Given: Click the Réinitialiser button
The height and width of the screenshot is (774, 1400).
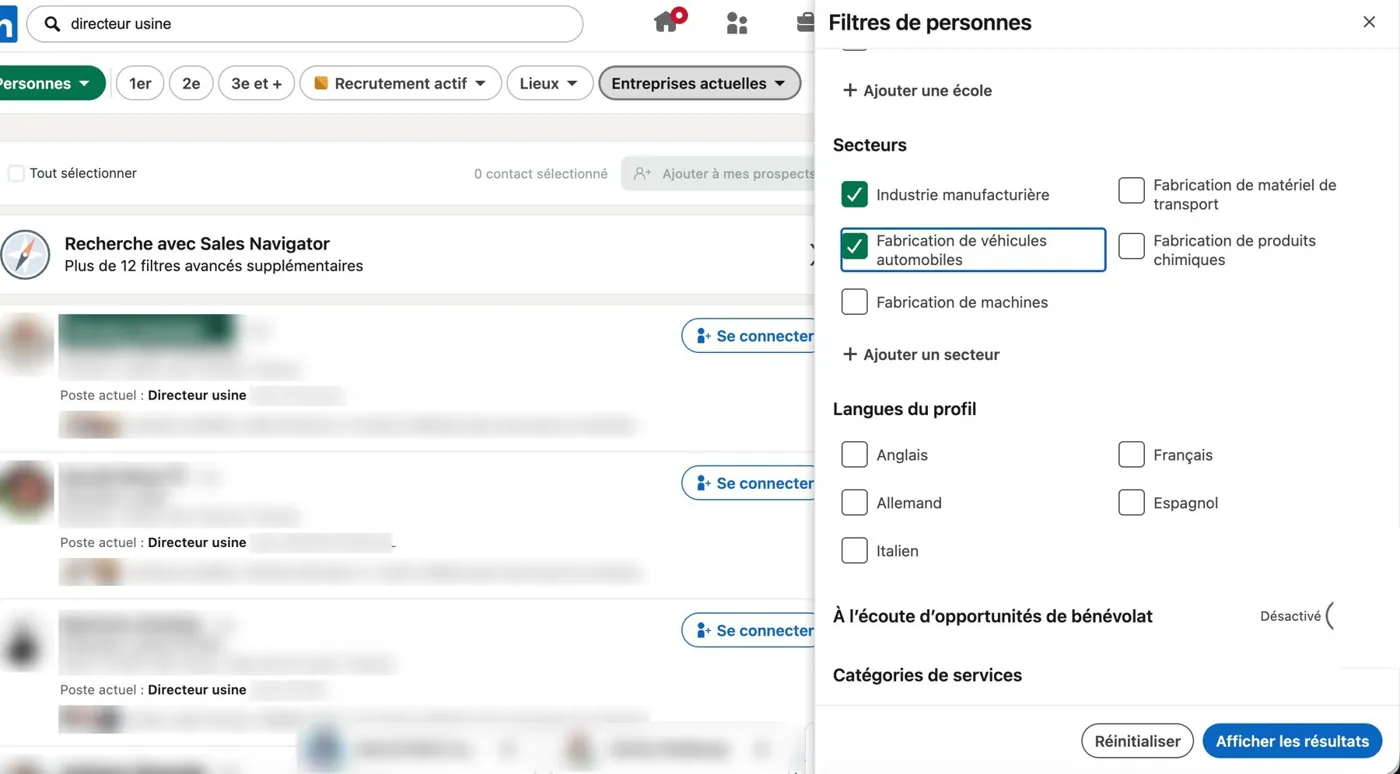Looking at the screenshot, I should [x=1137, y=741].
